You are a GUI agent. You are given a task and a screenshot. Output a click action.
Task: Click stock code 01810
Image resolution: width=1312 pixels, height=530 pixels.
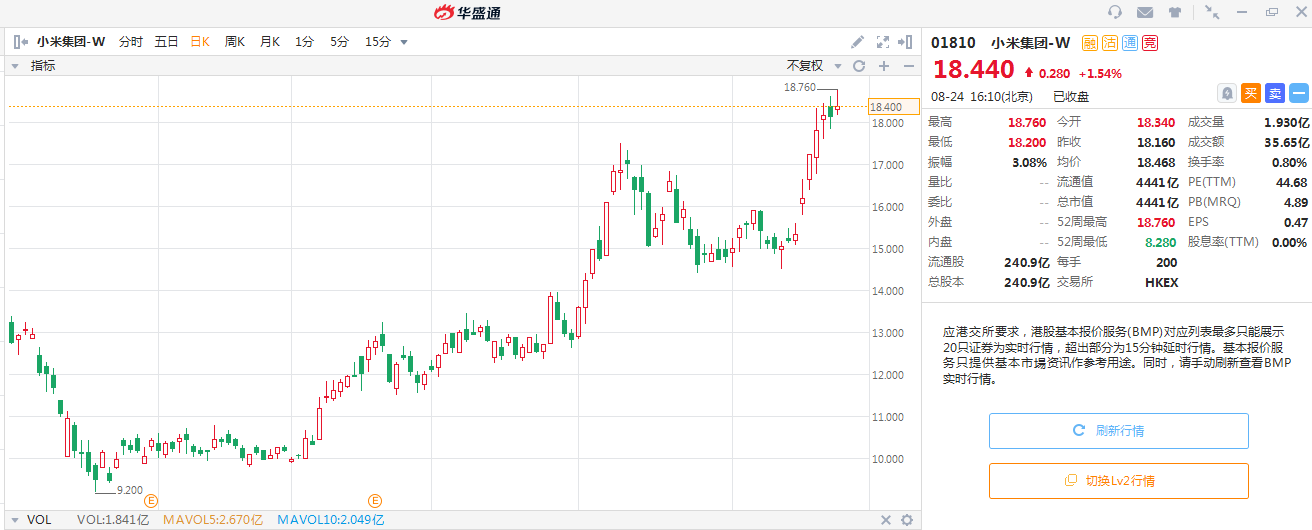(x=953, y=43)
